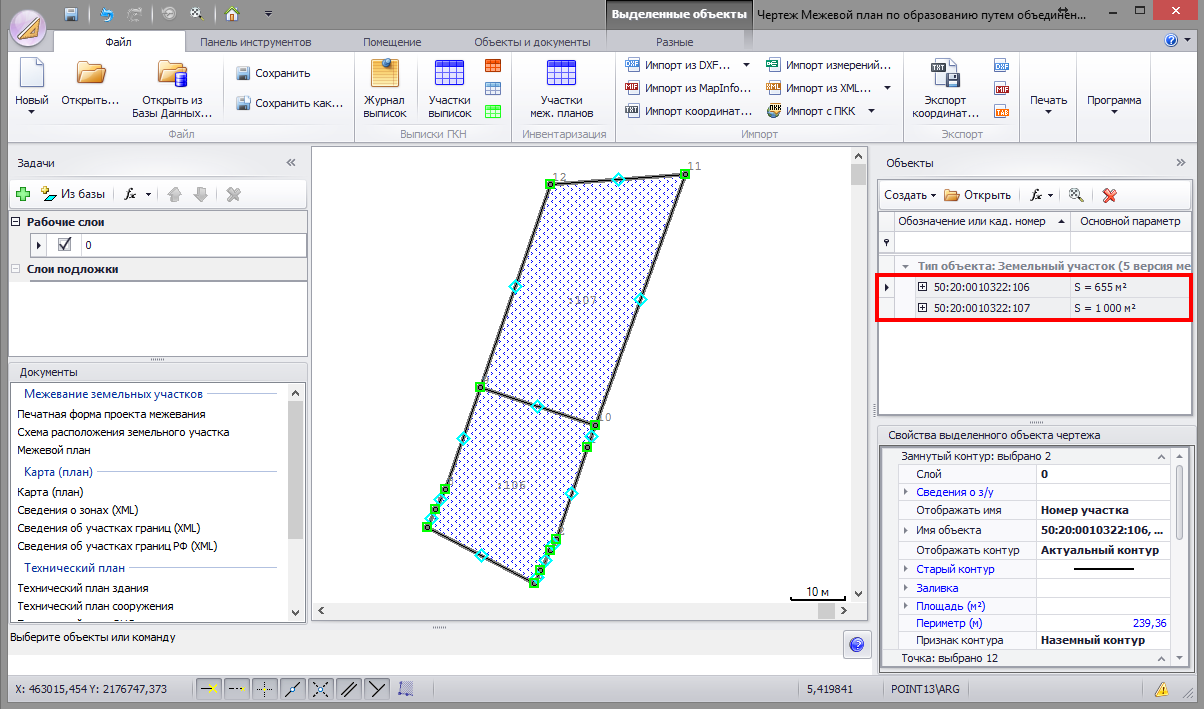The height and width of the screenshot is (709, 1204).
Task: Open Создать dropdown in Объекты
Action: coord(910,195)
